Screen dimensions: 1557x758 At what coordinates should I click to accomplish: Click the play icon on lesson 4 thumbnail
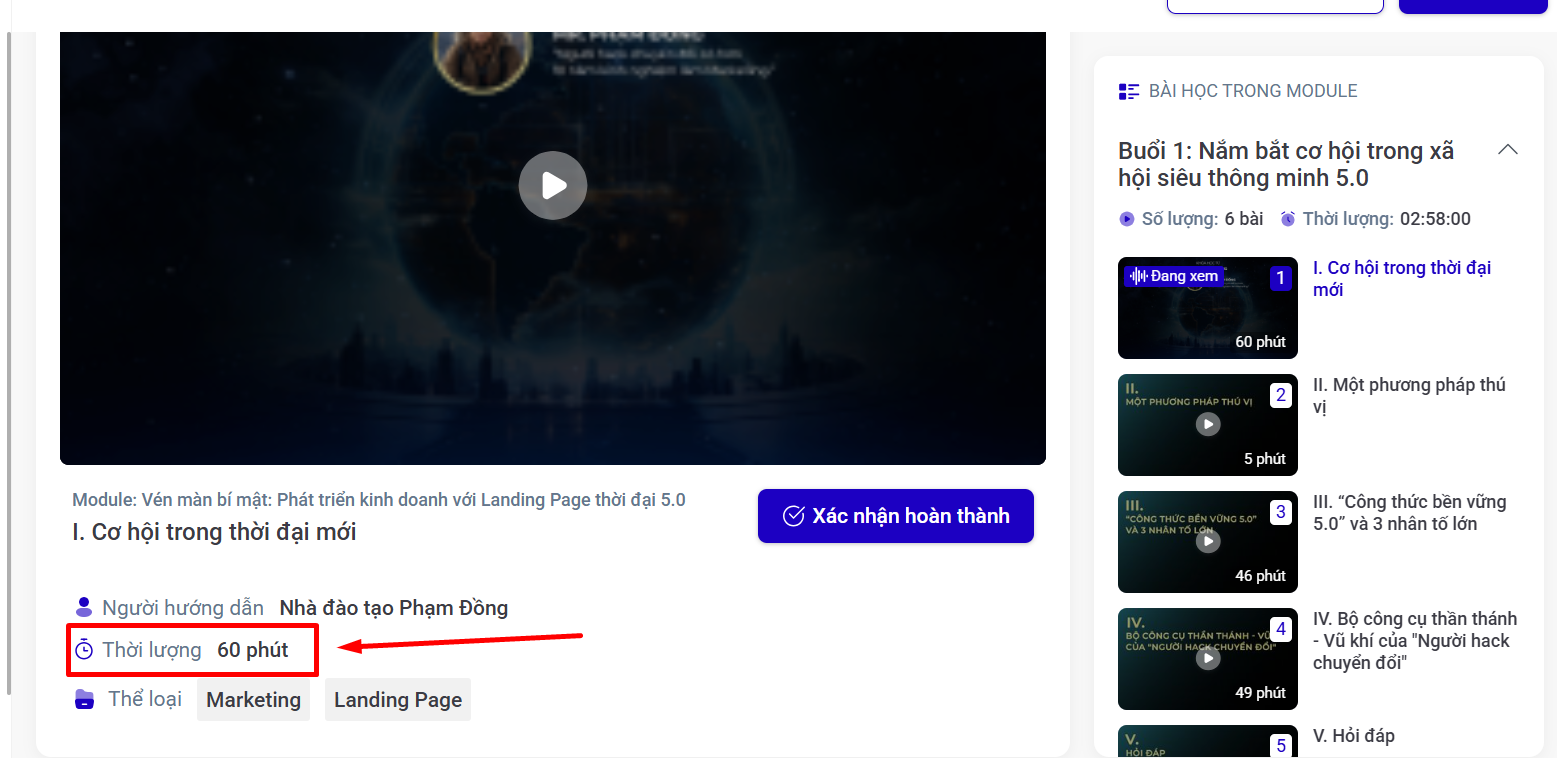click(1208, 658)
